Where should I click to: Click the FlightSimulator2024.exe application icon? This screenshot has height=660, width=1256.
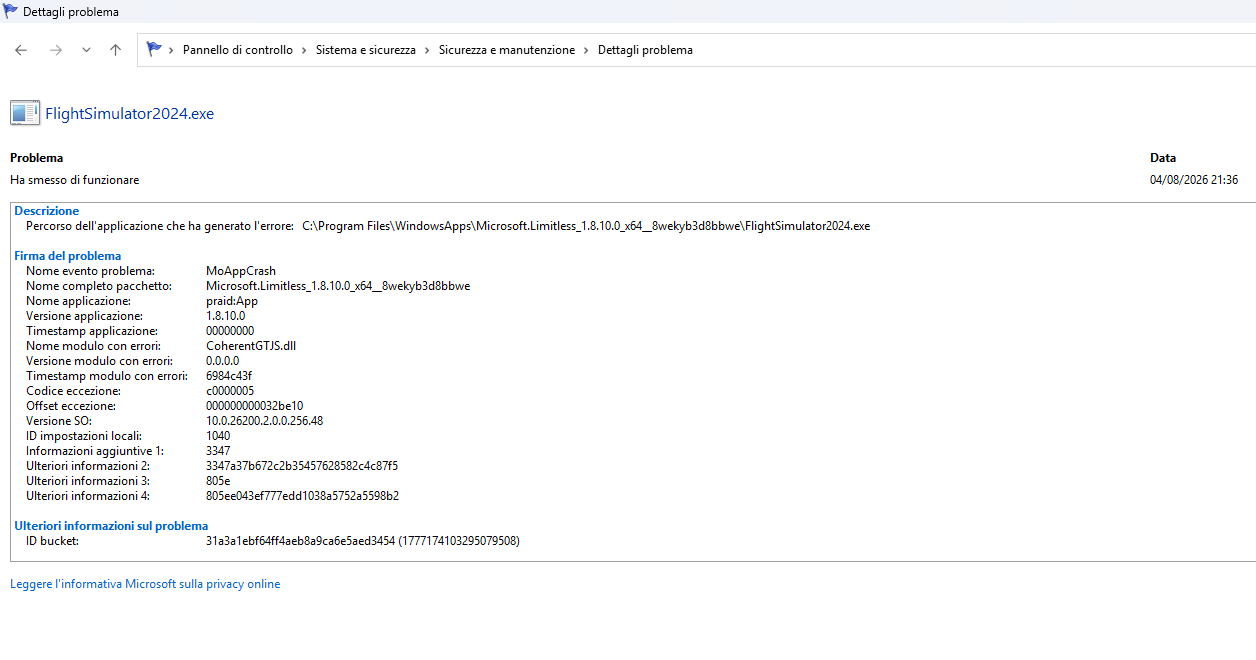click(25, 113)
